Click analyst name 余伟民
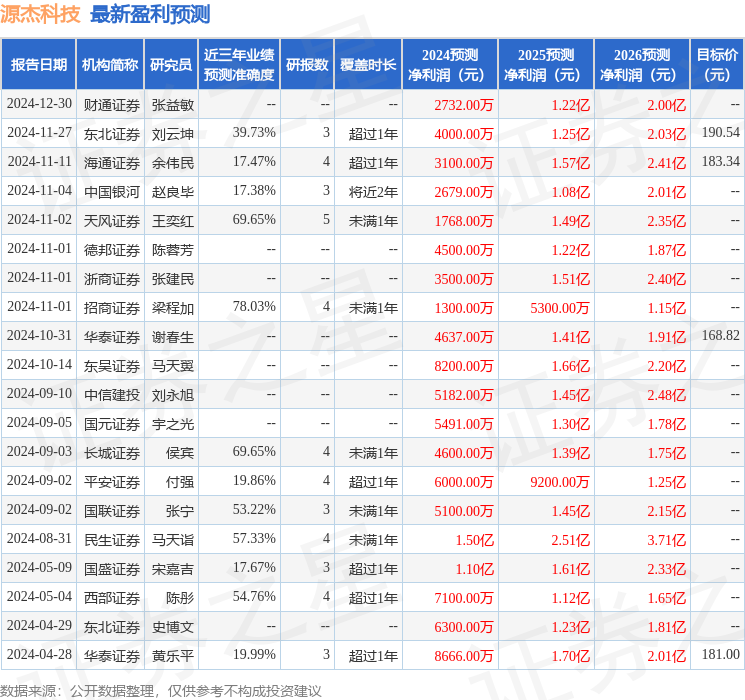Image resolution: width=745 pixels, height=700 pixels. (x=173, y=163)
